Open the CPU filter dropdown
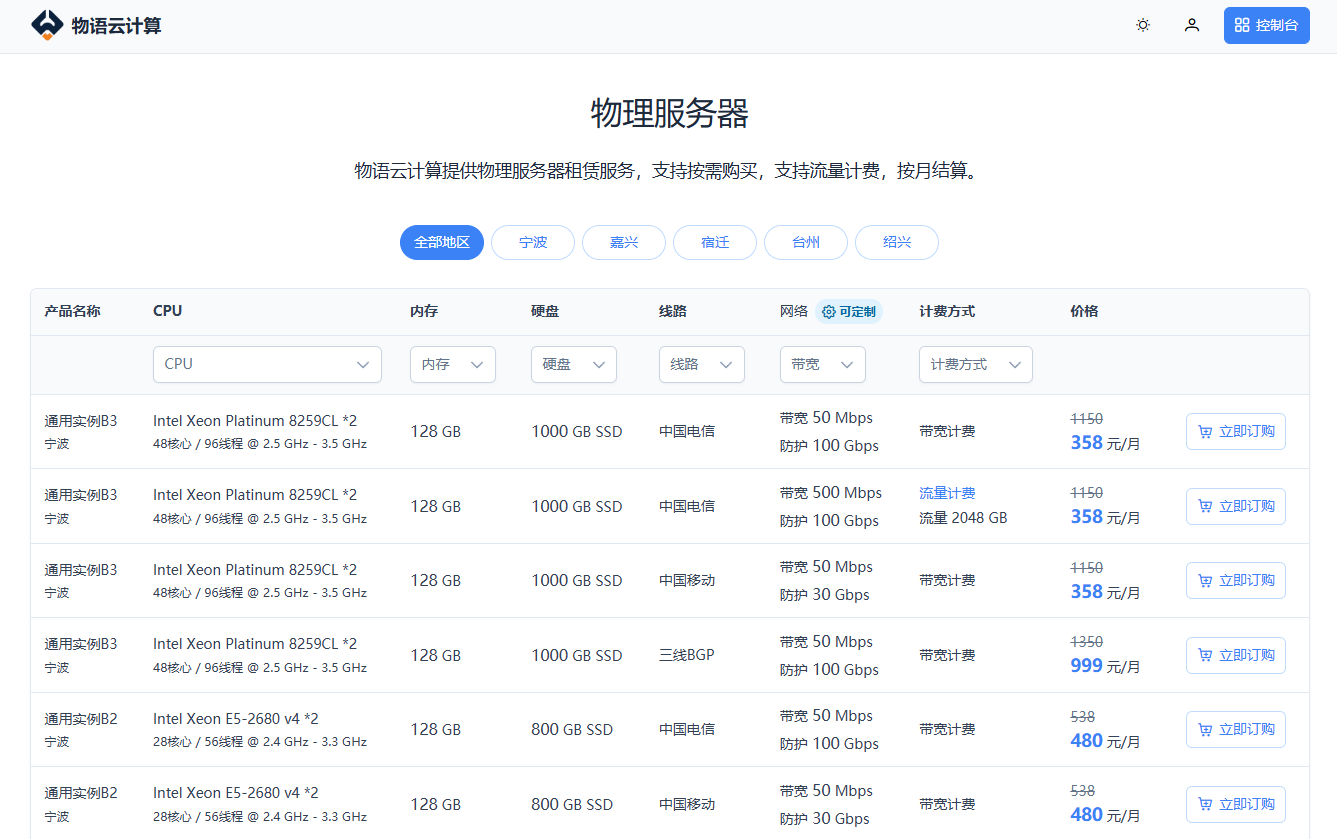Viewport: 1337px width, 839px height. point(267,364)
